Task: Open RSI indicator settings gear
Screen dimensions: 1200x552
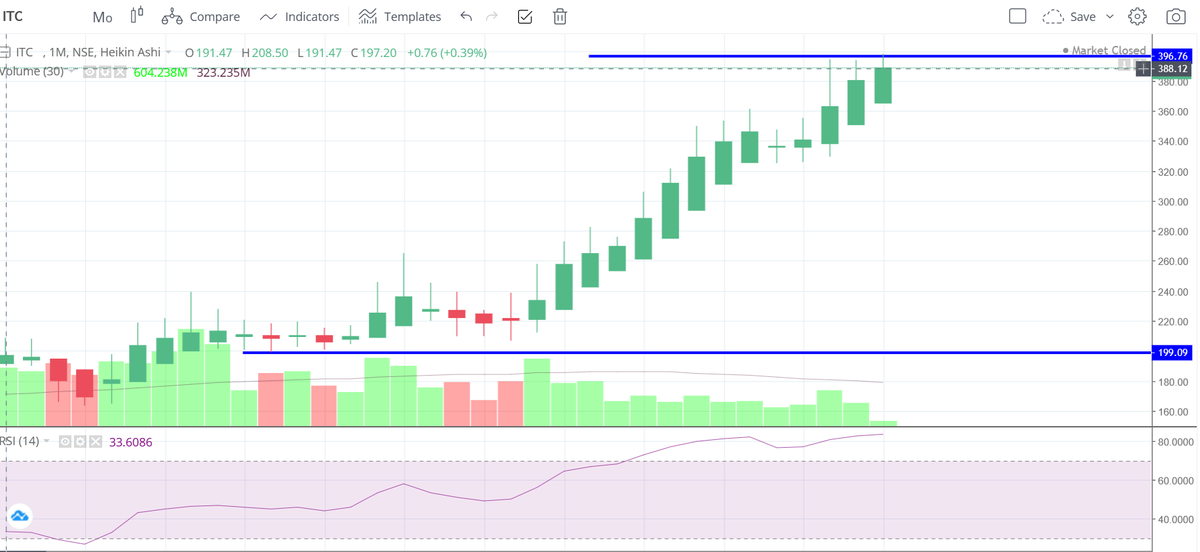Action: (x=80, y=441)
